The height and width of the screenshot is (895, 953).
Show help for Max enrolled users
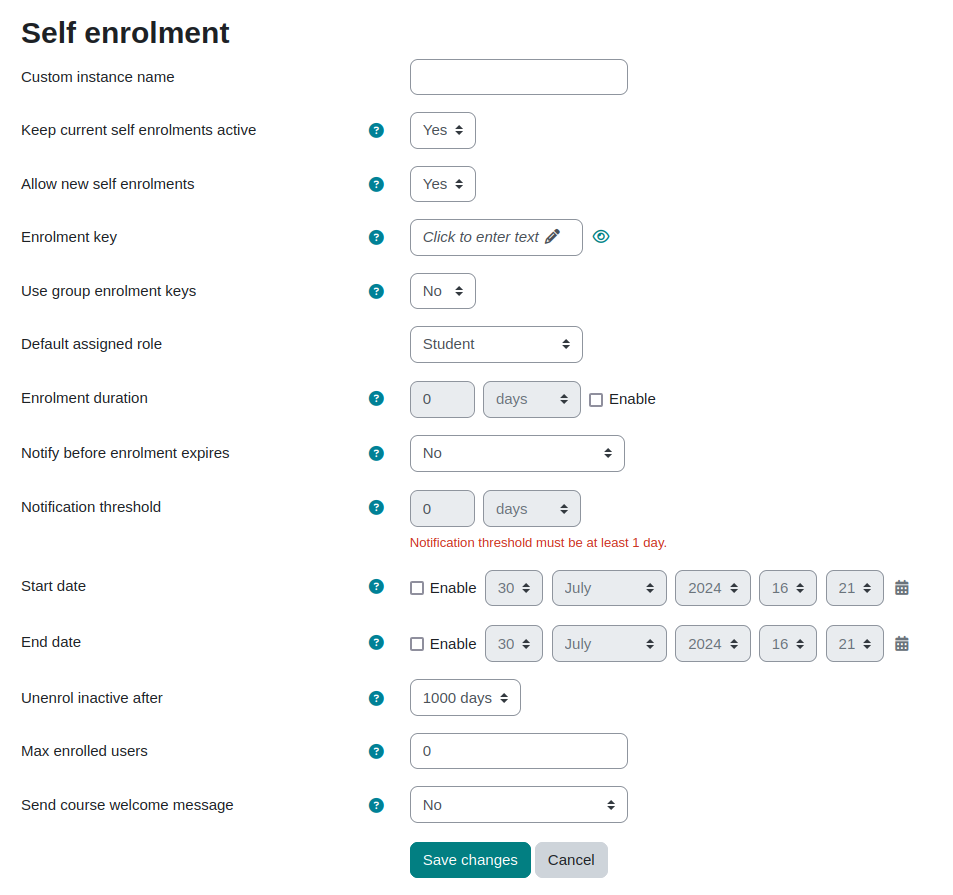376,752
